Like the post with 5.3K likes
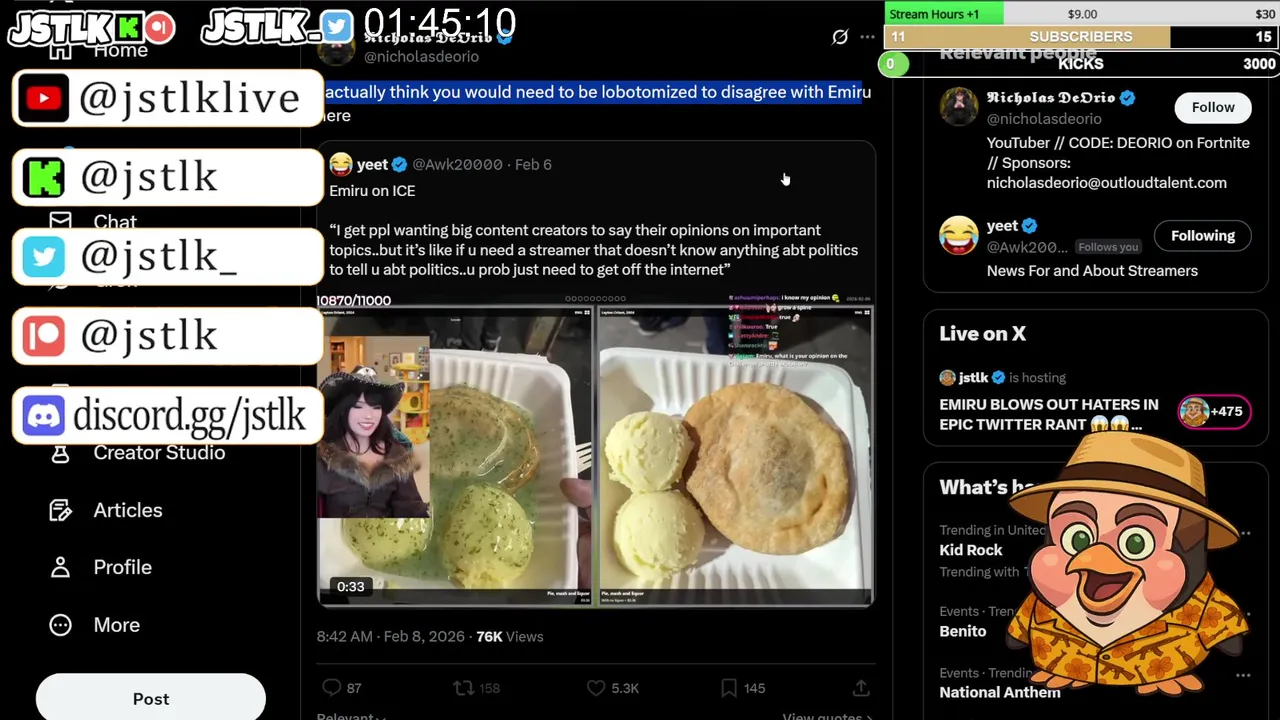The image size is (1280, 720). point(596,688)
